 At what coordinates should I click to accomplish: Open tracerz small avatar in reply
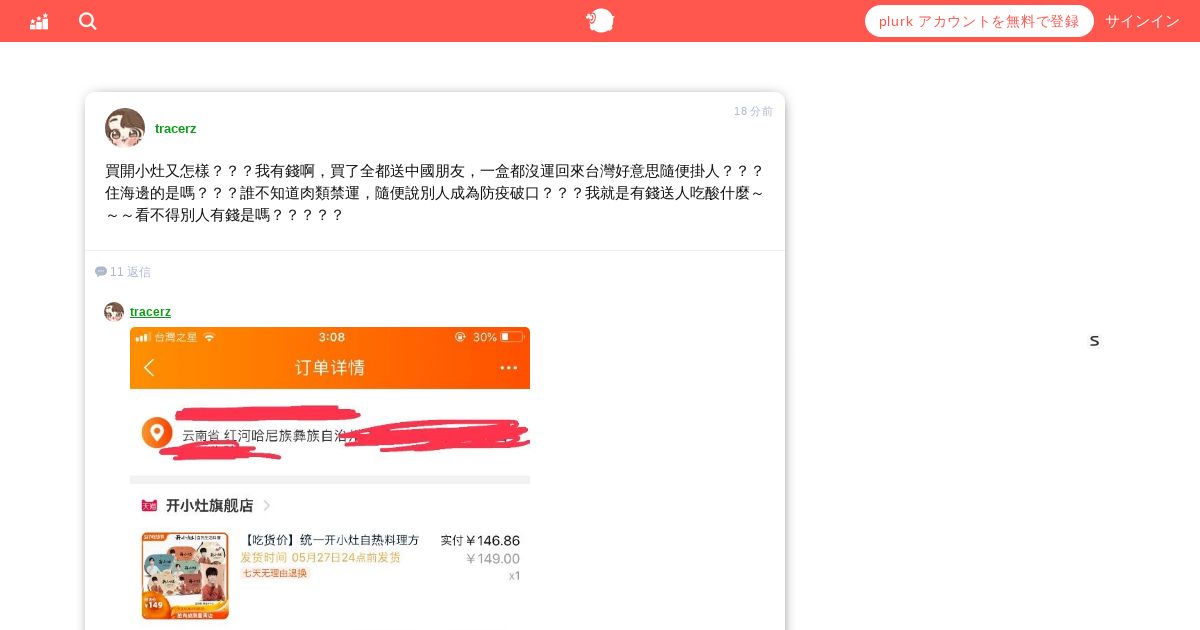coord(114,312)
